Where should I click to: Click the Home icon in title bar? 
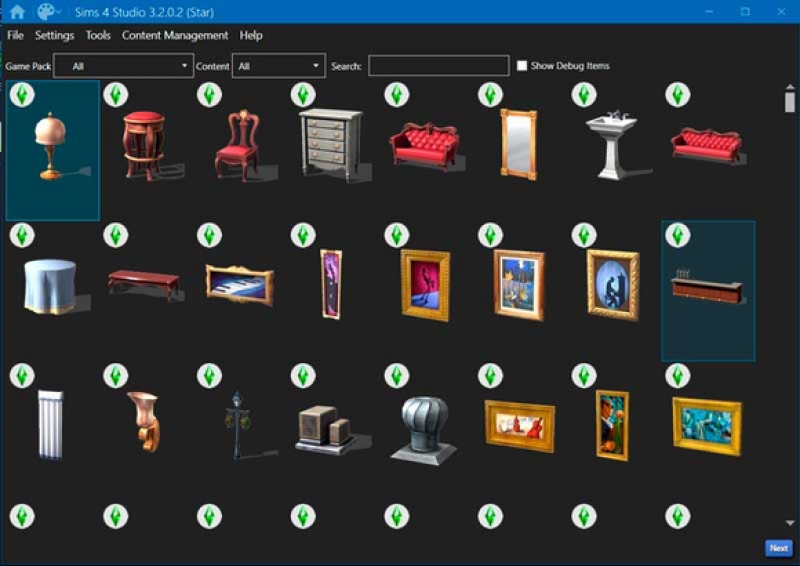pos(17,12)
